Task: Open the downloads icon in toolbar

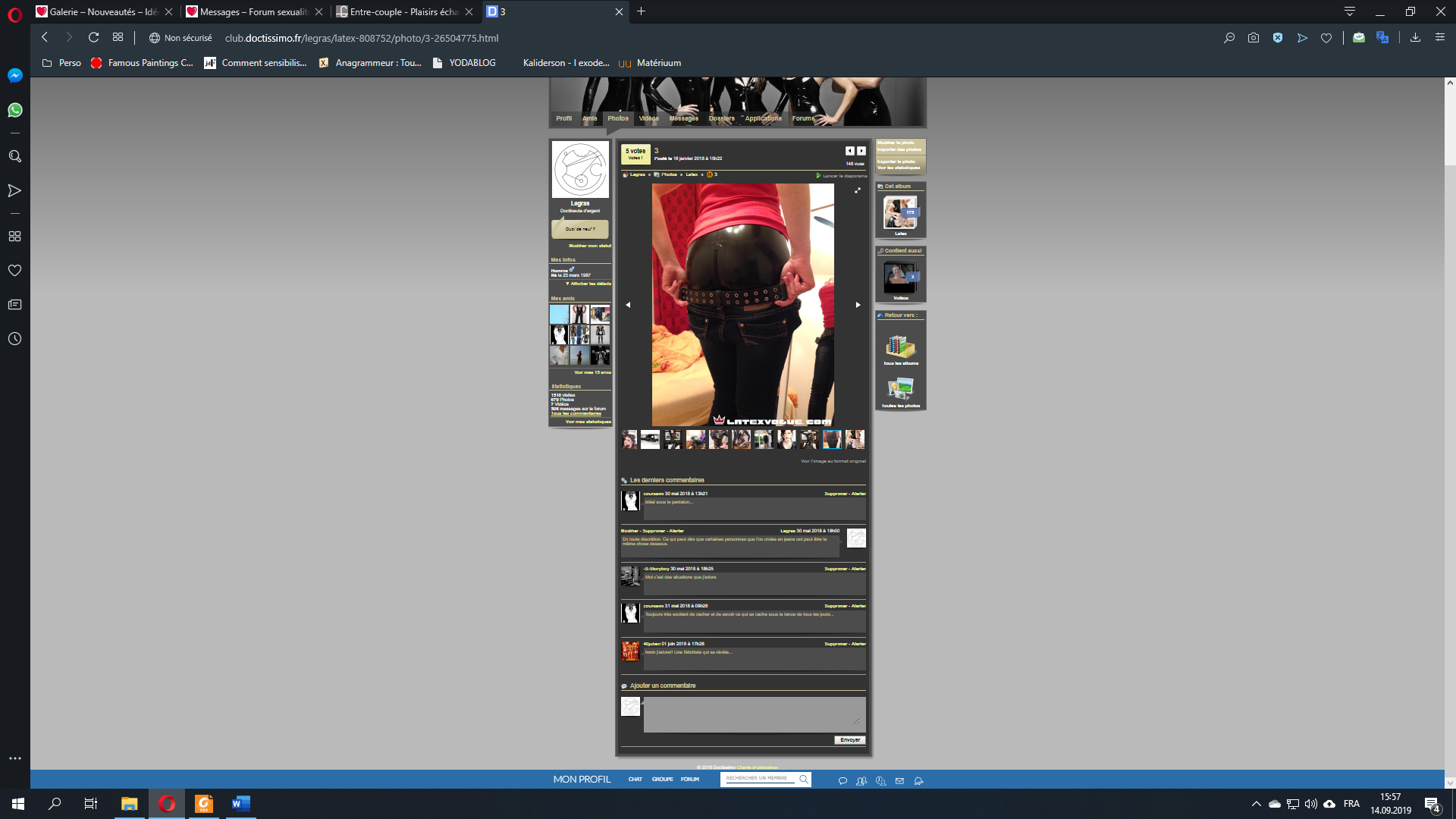Action: pos(1415,38)
